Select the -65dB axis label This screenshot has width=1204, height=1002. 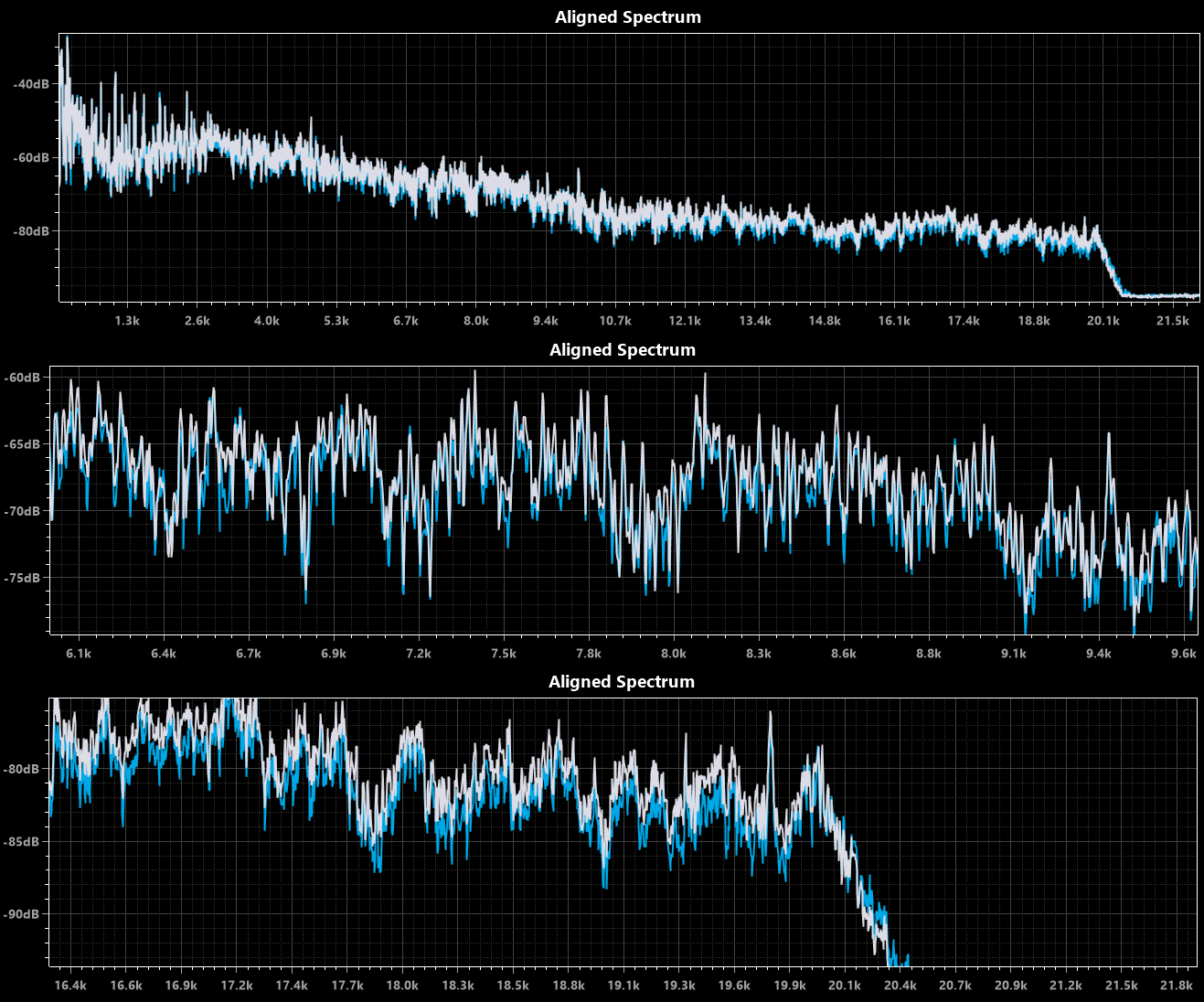pyautogui.click(x=22, y=444)
